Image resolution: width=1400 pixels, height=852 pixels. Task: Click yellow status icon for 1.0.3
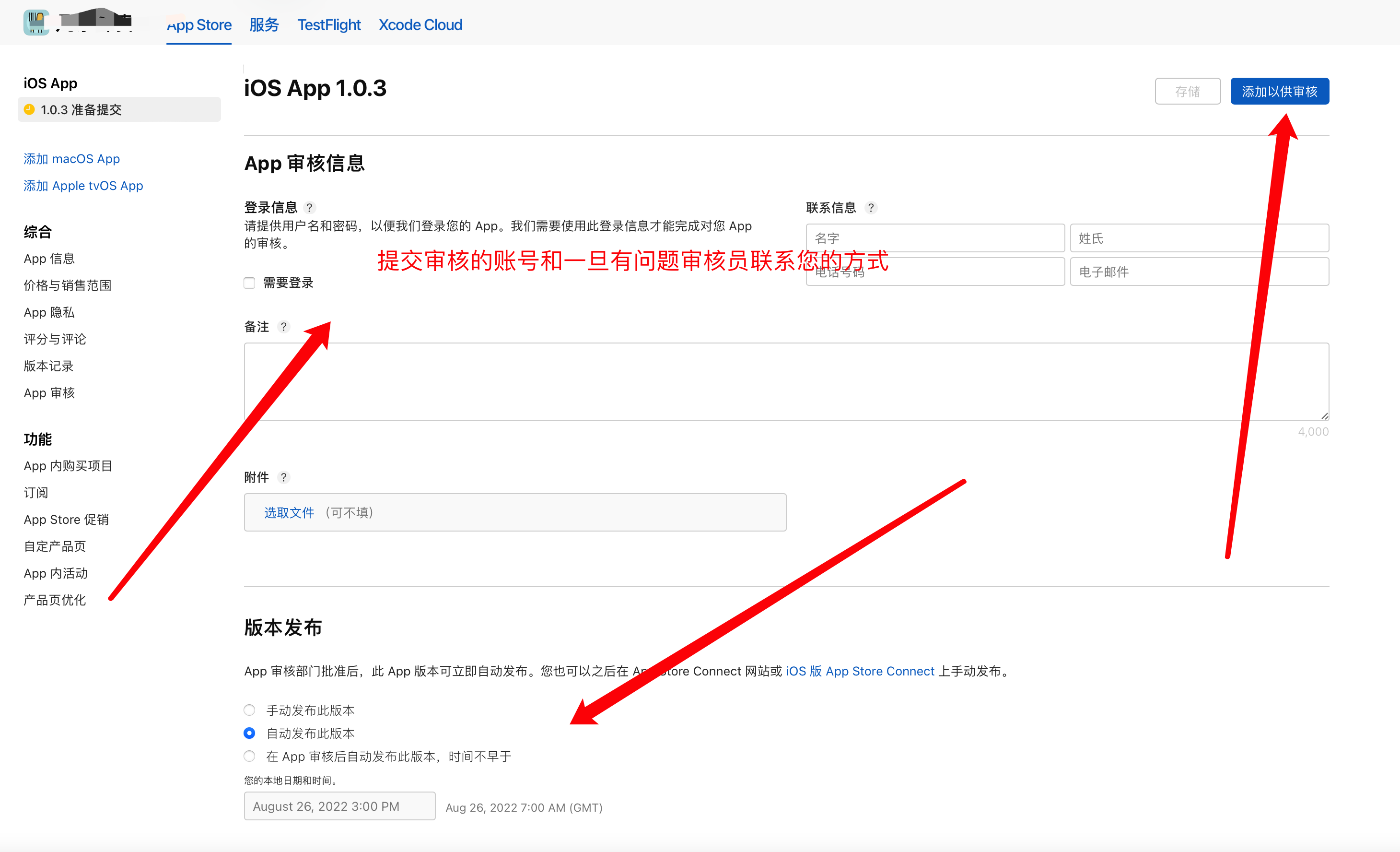30,109
